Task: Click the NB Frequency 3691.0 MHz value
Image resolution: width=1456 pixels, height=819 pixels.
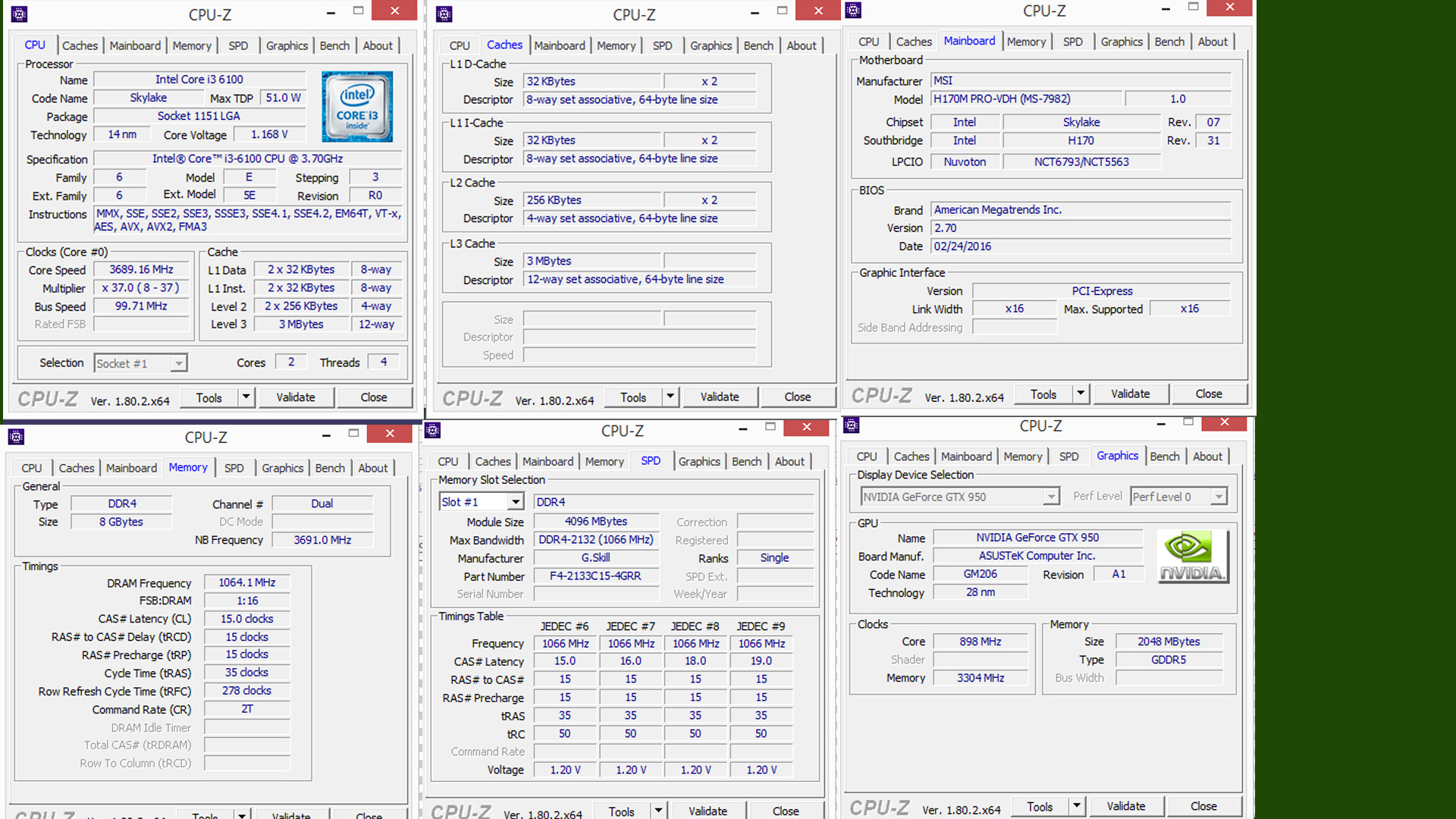Action: coord(322,540)
